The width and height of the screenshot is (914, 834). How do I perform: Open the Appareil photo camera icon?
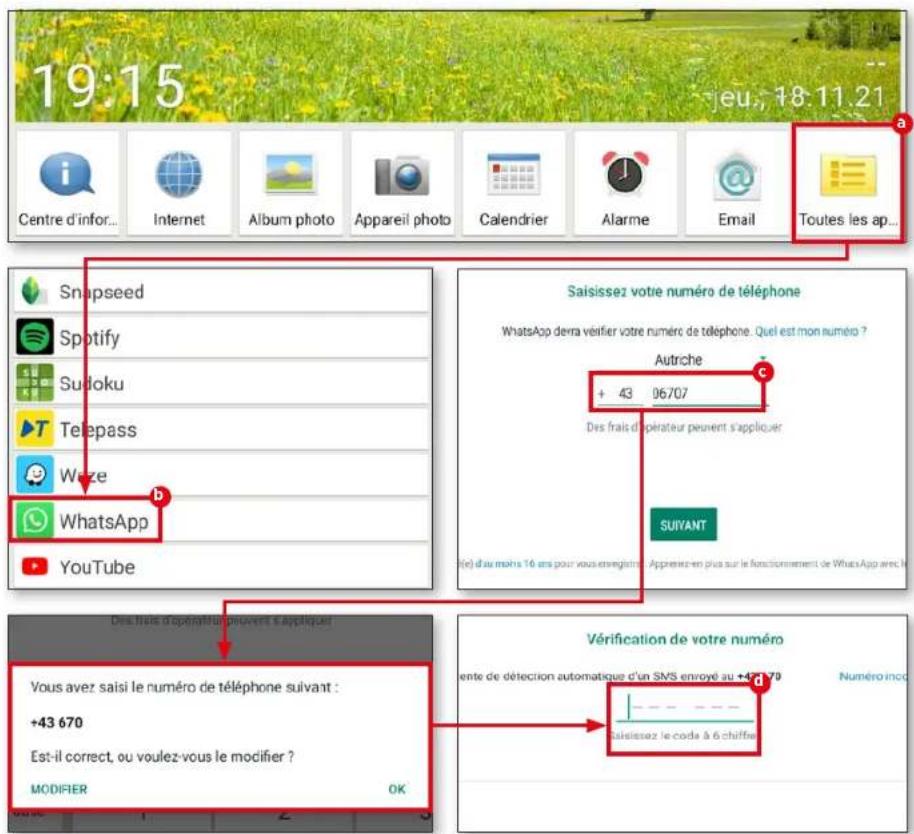point(402,175)
